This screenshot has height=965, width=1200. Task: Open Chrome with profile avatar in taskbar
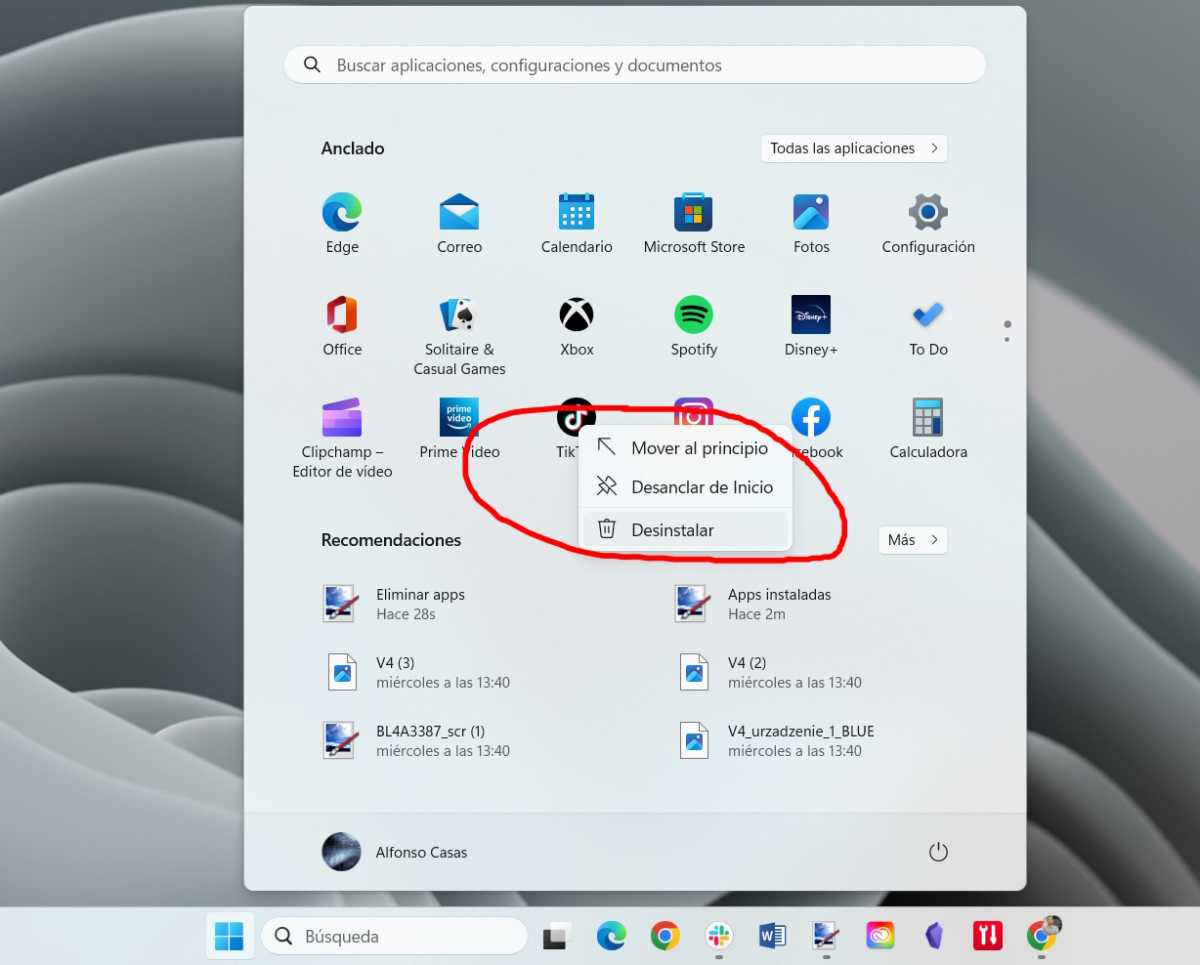[x=1041, y=936]
